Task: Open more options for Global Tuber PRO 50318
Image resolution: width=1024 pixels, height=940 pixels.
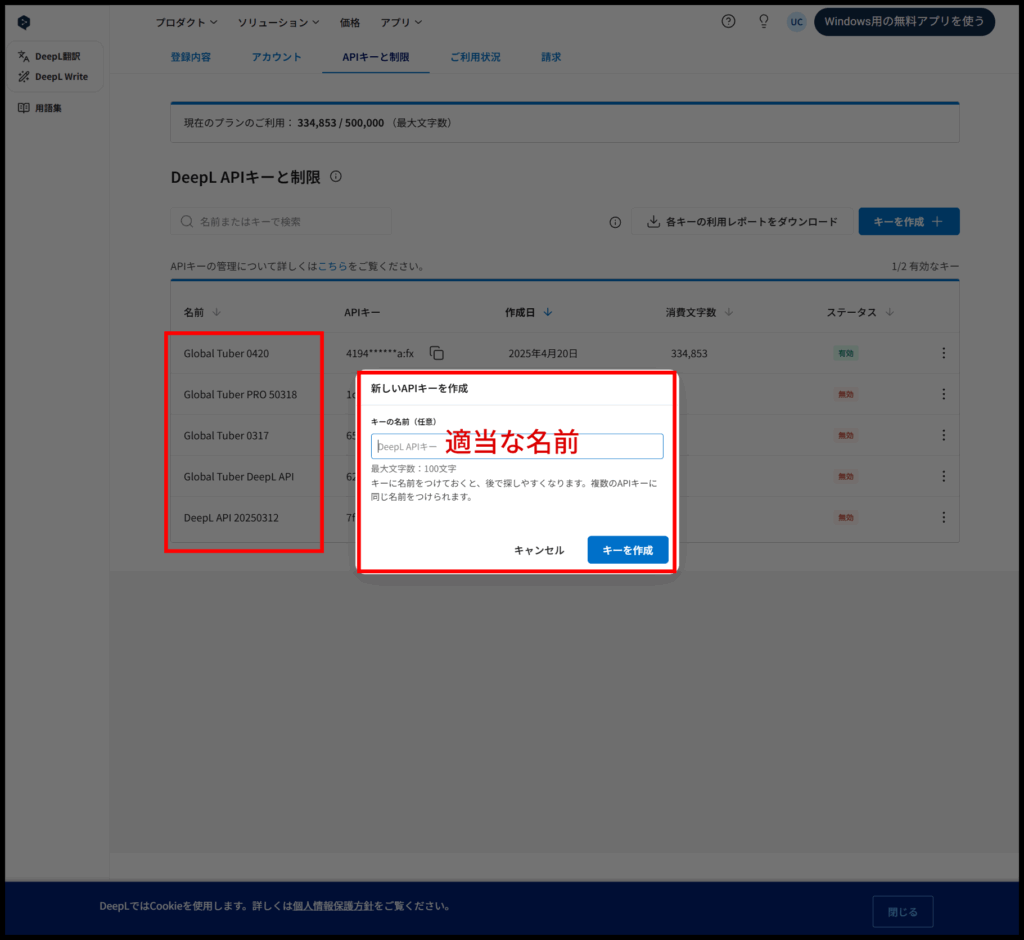Action: coord(944,394)
